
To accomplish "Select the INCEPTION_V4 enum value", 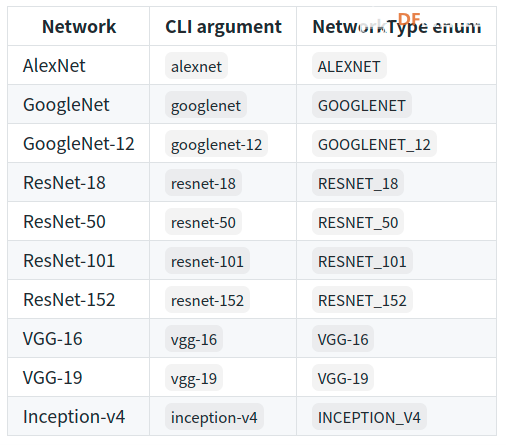I will [x=369, y=417].
